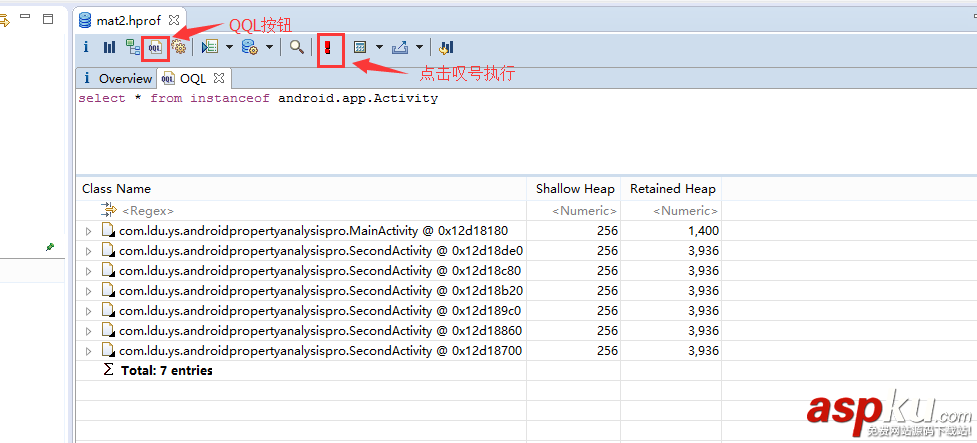Sort by the Shallow Heap column header
The width and height of the screenshot is (977, 443).
(574, 189)
